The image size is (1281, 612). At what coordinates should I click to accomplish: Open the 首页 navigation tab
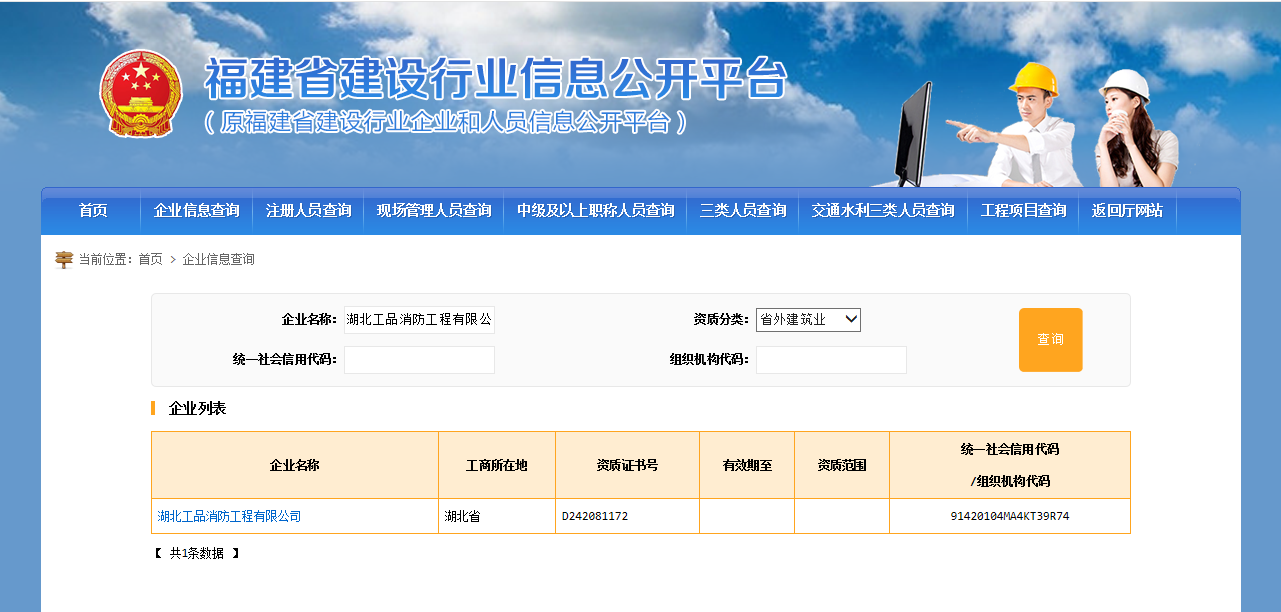(93, 211)
